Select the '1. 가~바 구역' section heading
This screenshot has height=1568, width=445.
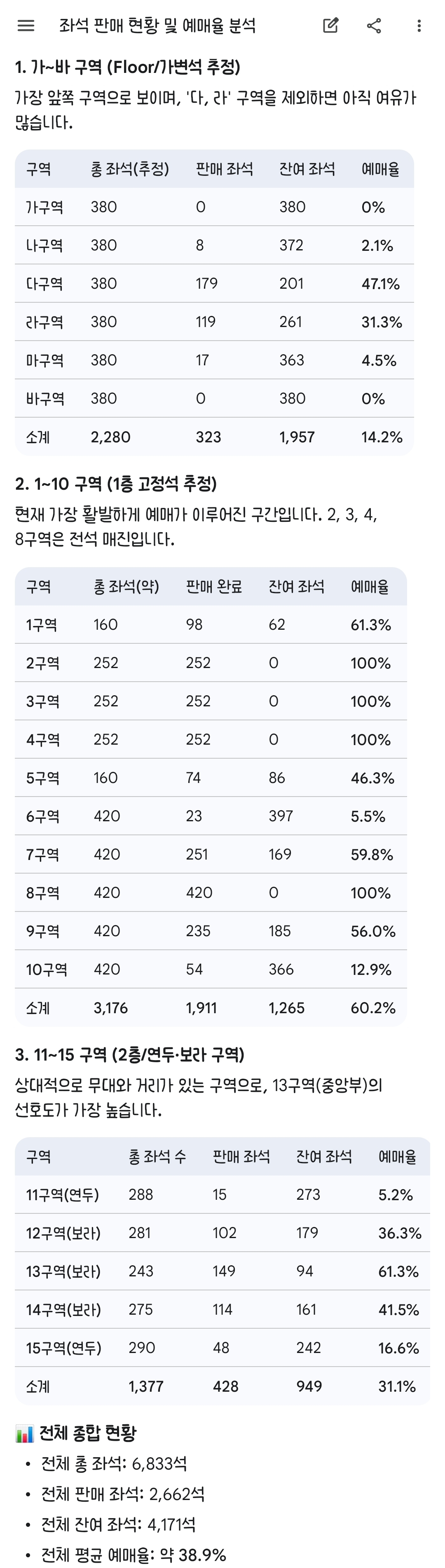pyautogui.click(x=127, y=67)
